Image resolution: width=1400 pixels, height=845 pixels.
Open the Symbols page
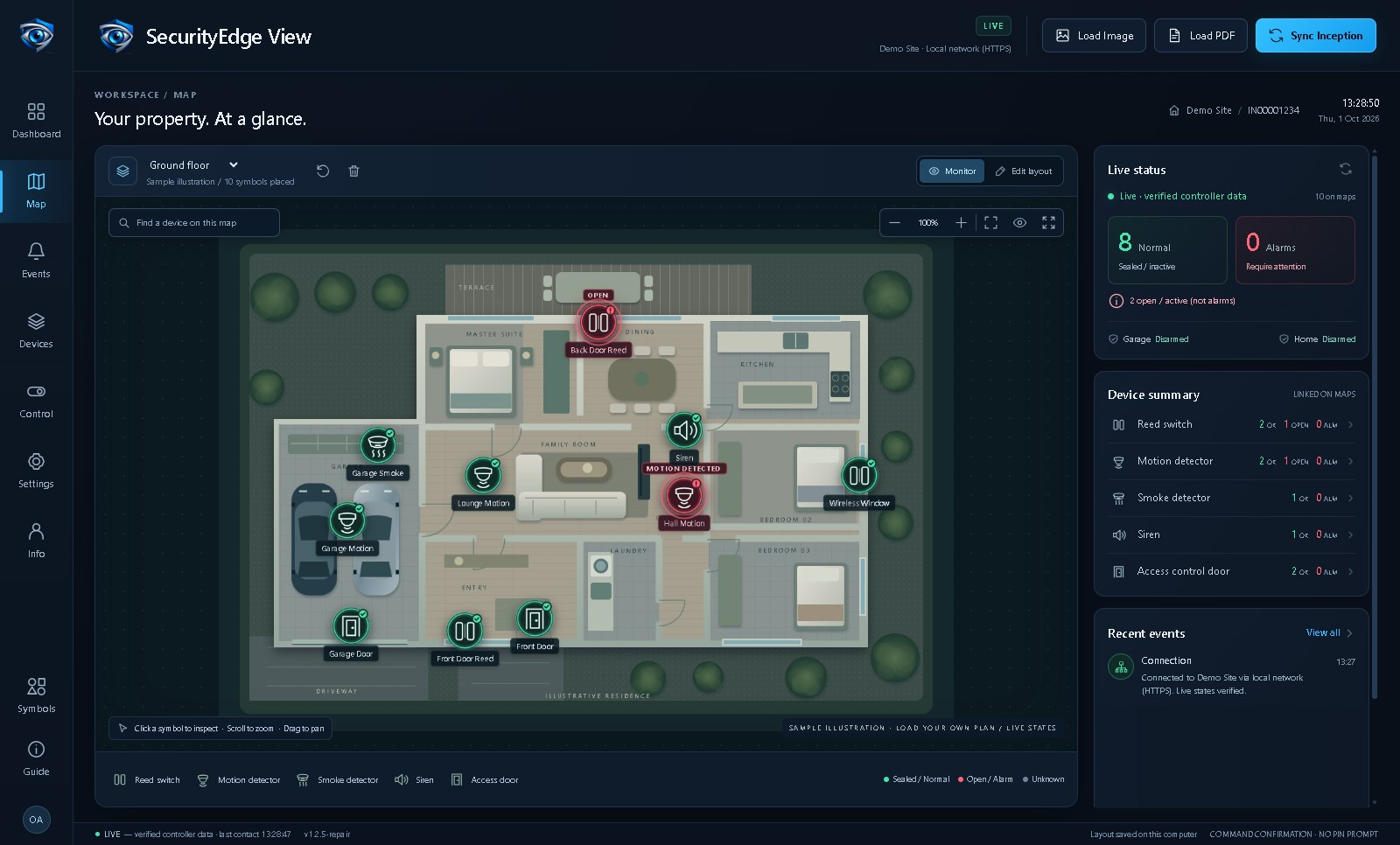pos(36,695)
